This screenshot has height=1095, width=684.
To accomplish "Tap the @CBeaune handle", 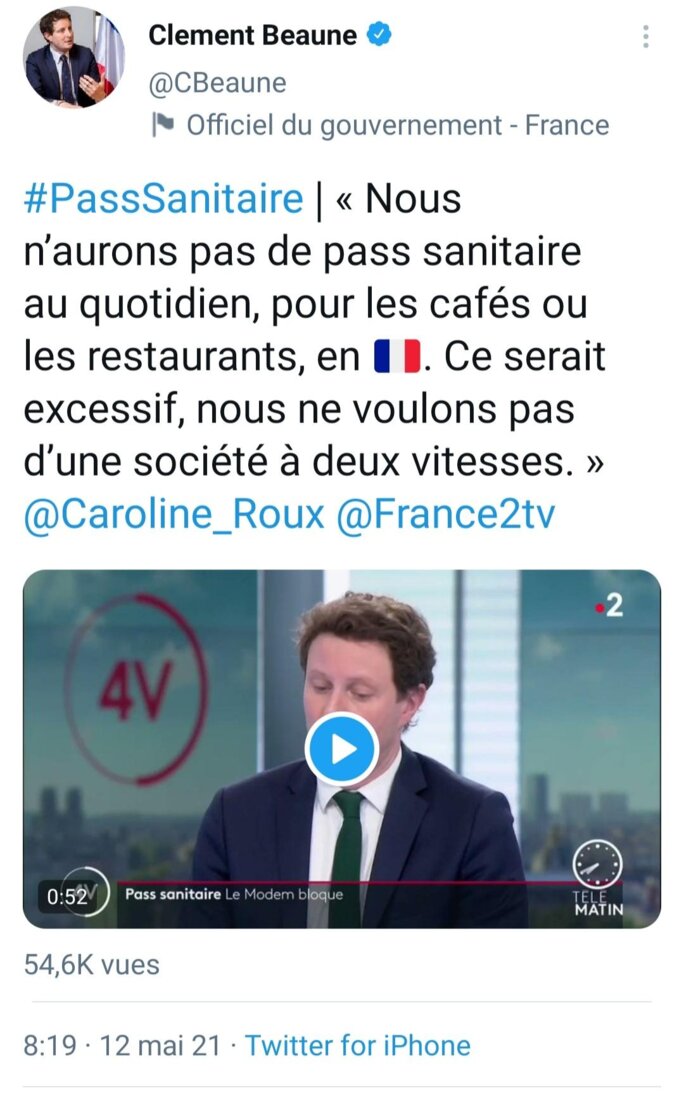I will pyautogui.click(x=217, y=83).
